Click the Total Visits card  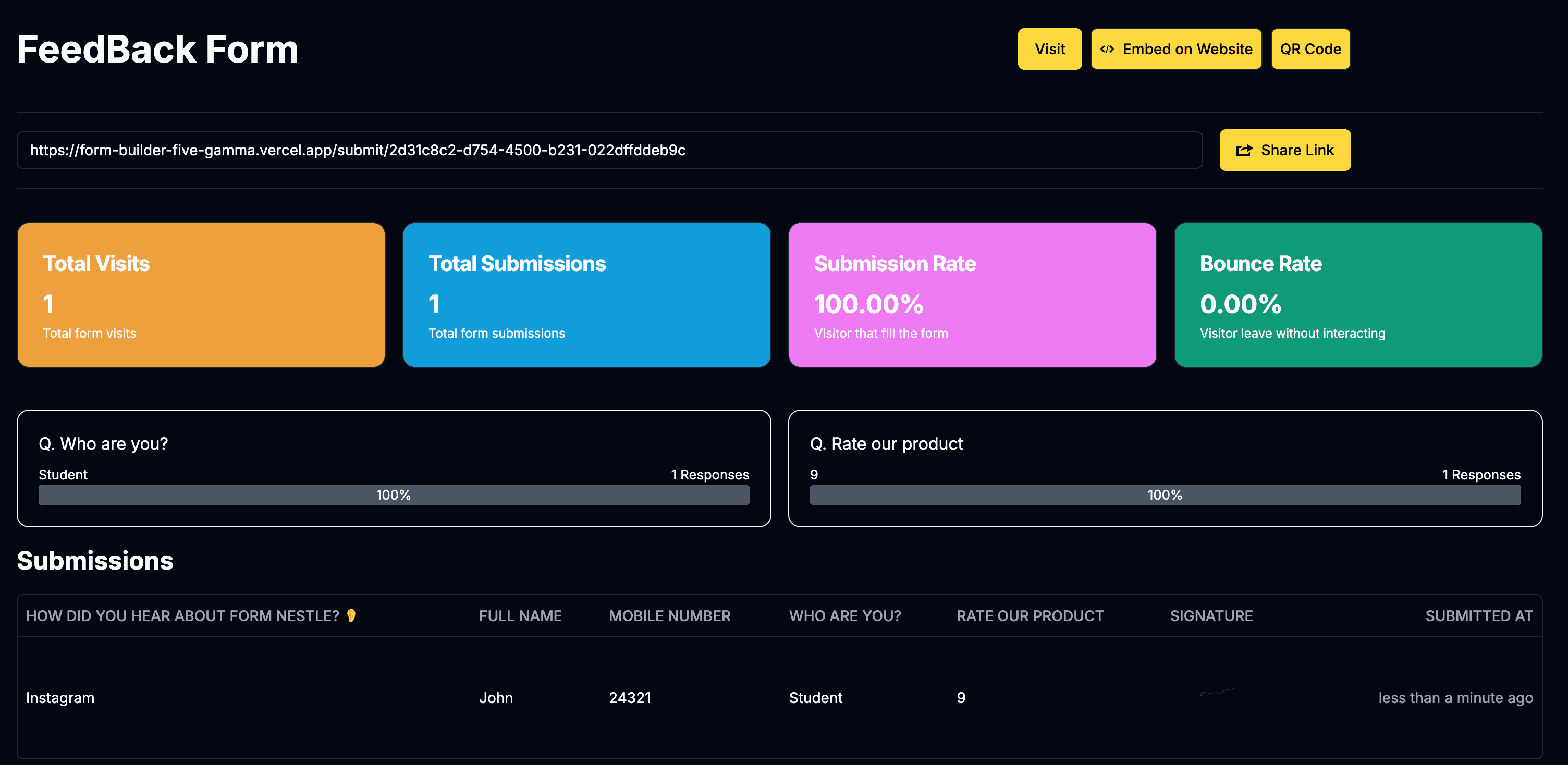pyautogui.click(x=201, y=294)
